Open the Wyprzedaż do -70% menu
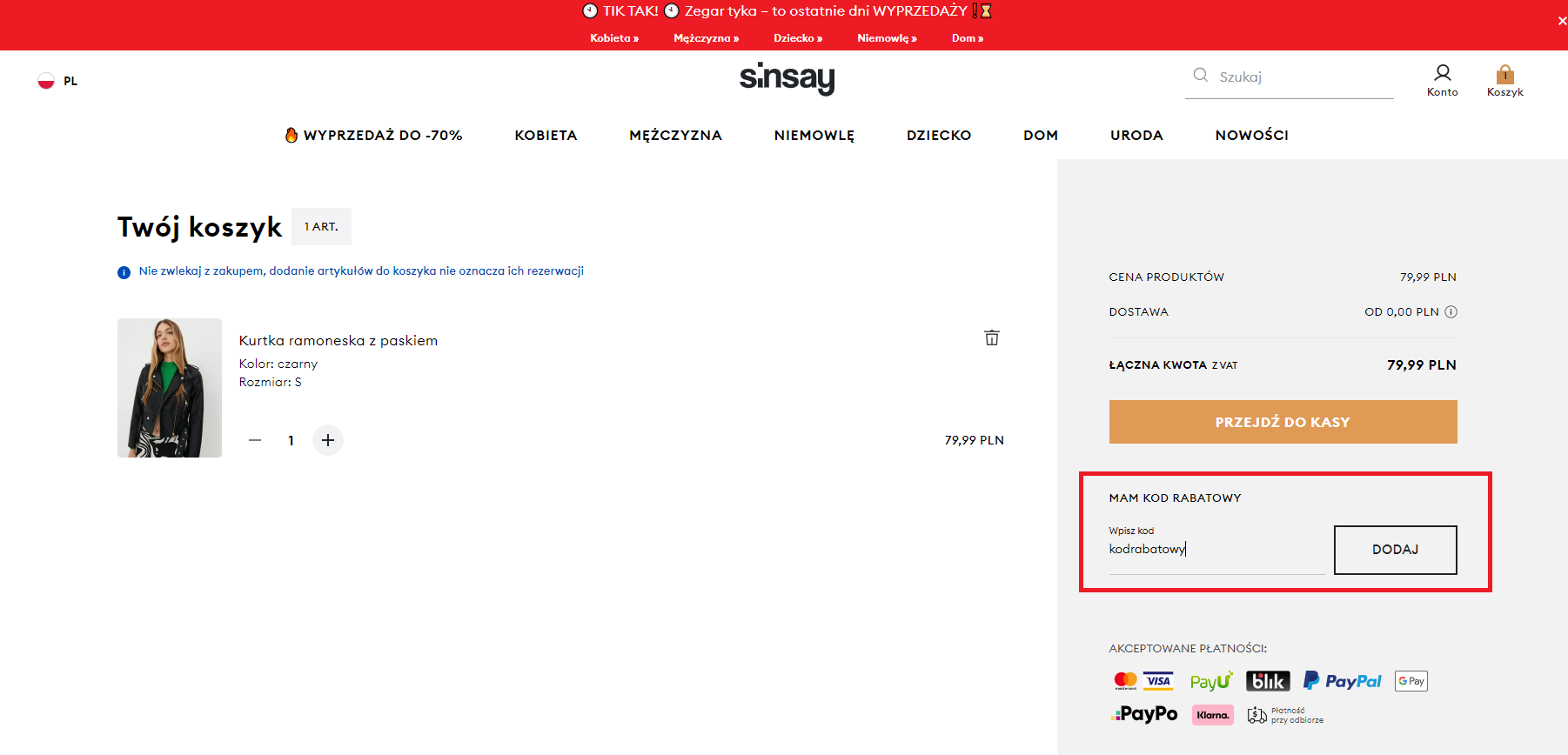This screenshot has height=755, width=1568. (374, 136)
